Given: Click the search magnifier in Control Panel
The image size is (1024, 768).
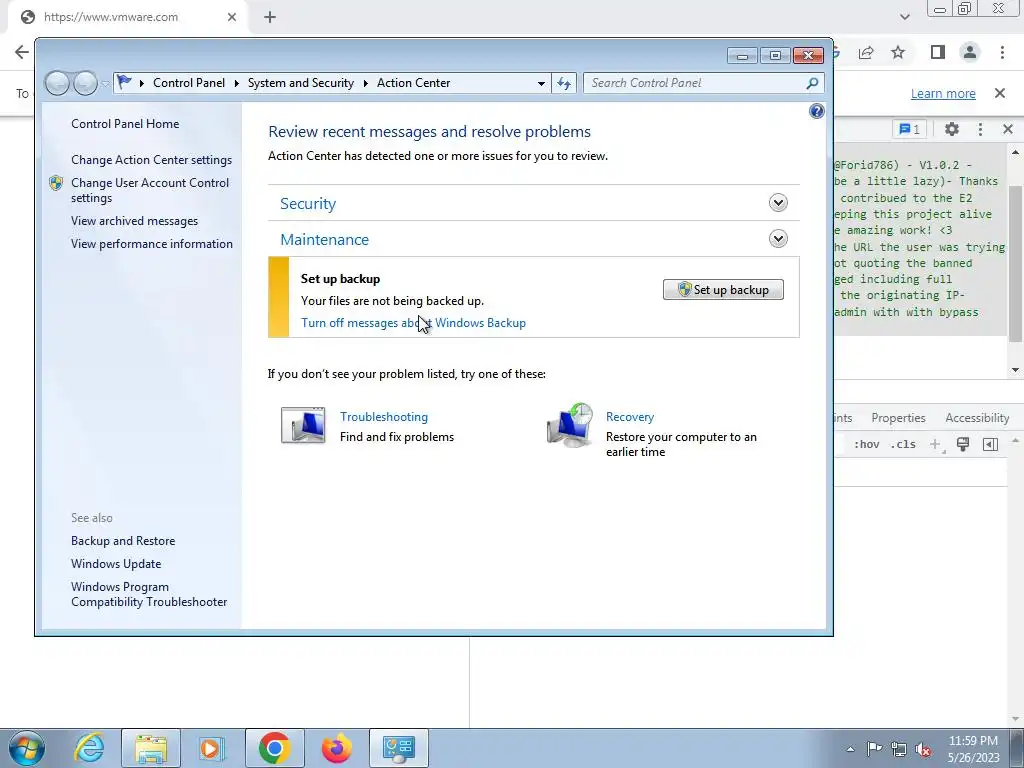Looking at the screenshot, I should (812, 83).
